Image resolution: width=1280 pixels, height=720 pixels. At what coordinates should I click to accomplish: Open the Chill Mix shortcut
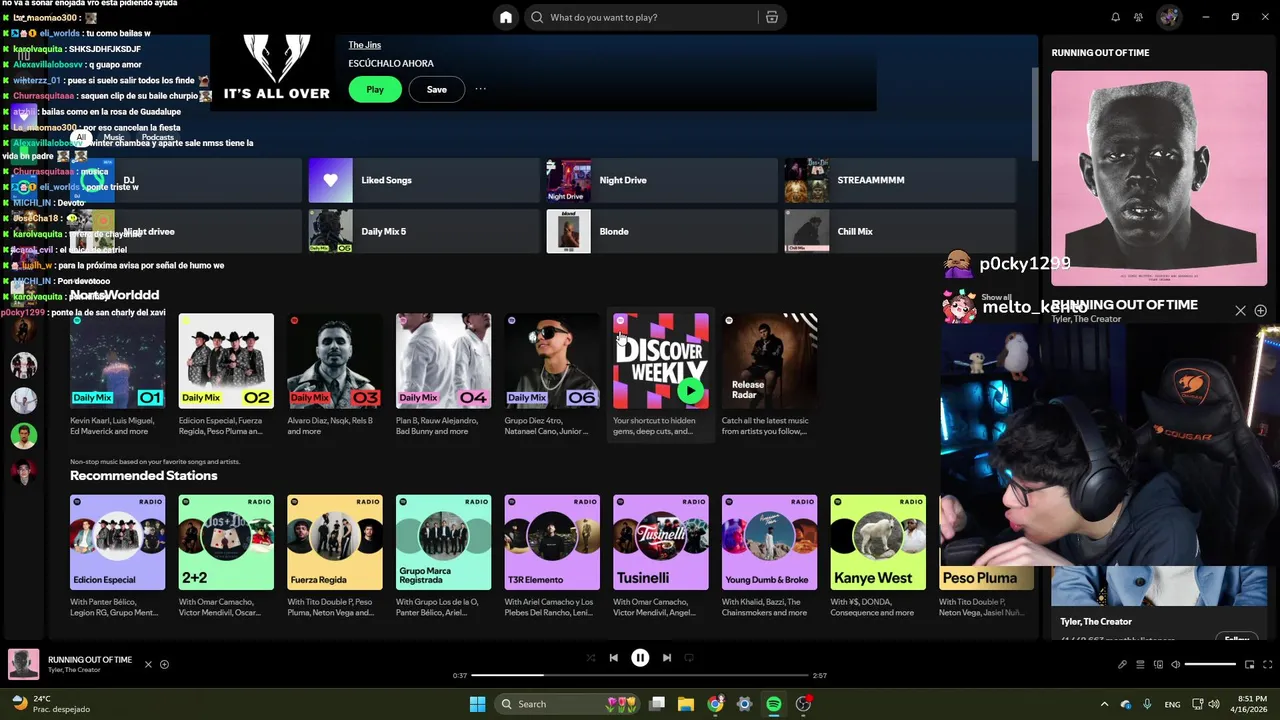pos(900,231)
